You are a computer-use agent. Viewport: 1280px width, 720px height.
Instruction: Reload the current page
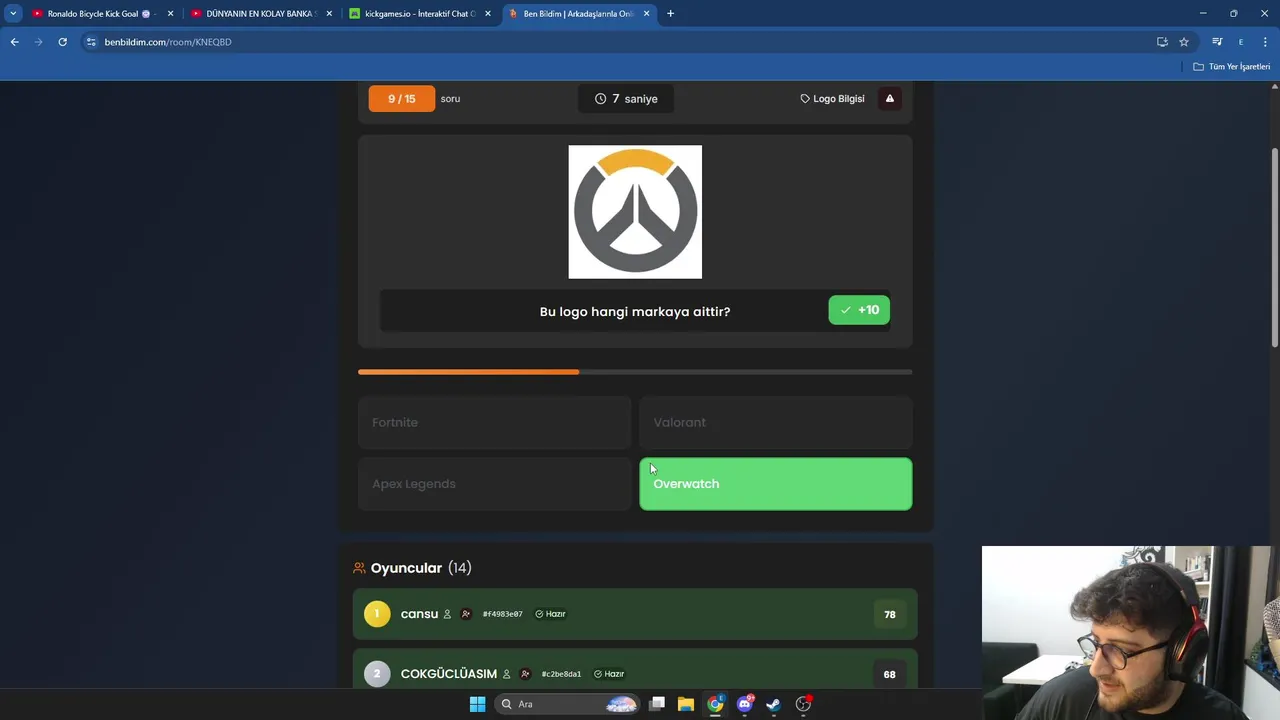coord(62,42)
